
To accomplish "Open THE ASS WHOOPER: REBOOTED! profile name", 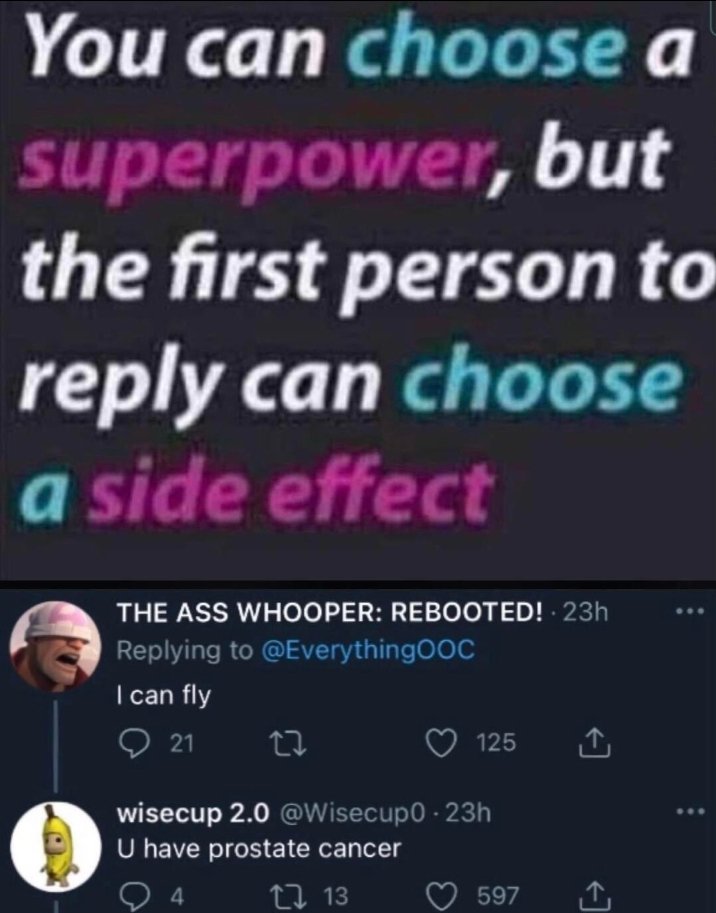I will click(x=330, y=612).
